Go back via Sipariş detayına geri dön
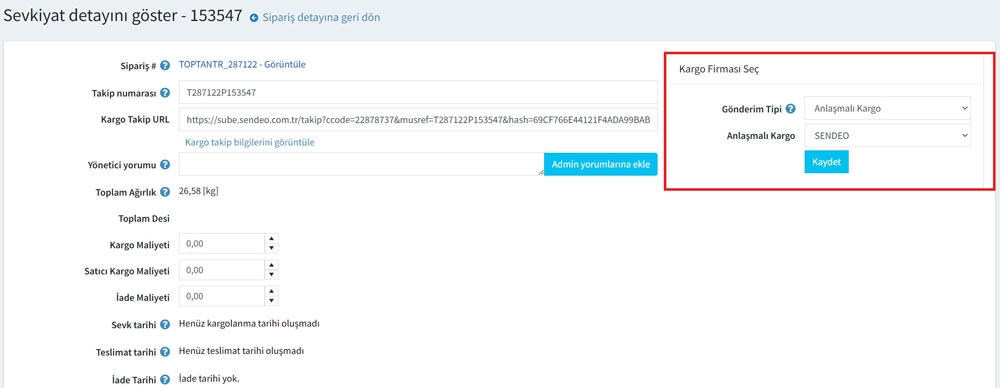This screenshot has height=388, width=1000. tap(316, 18)
